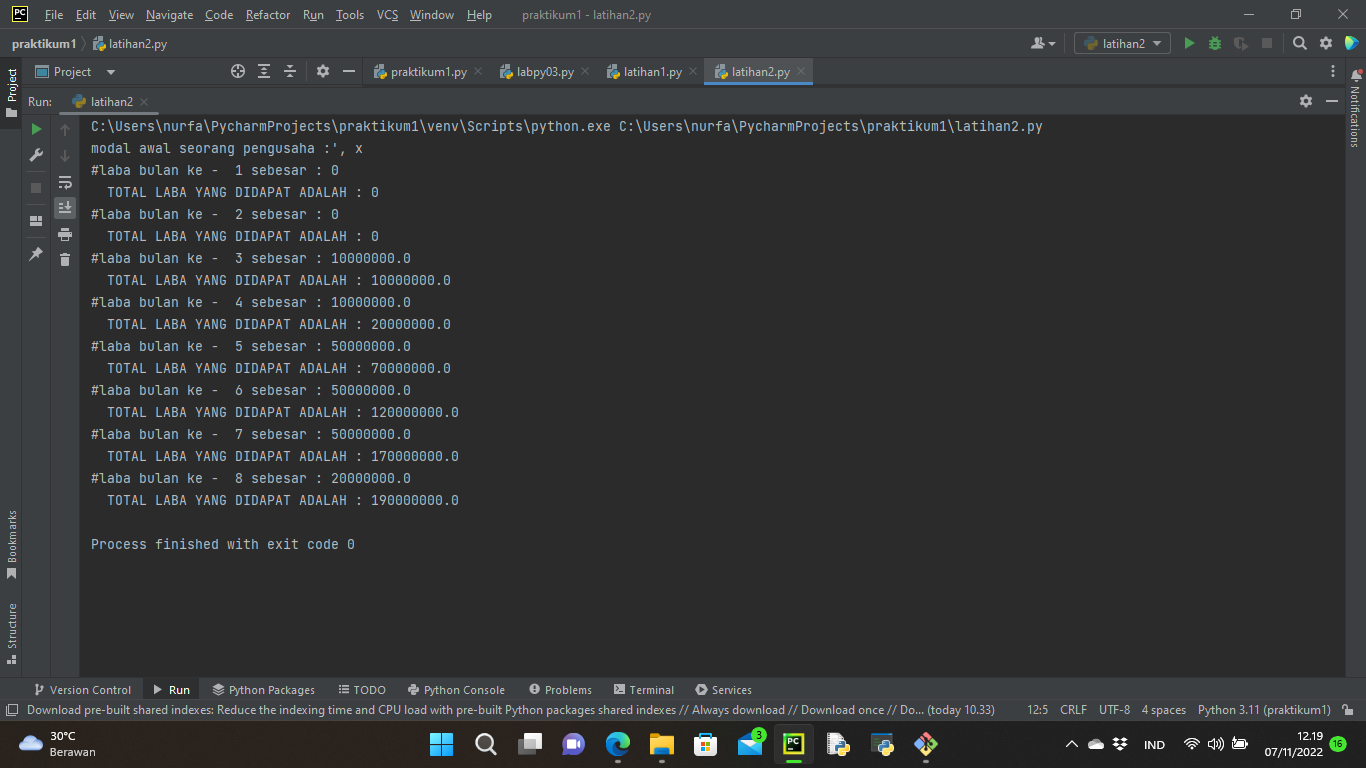
Task: Start debugging with the bug icon
Action: [x=1213, y=44]
